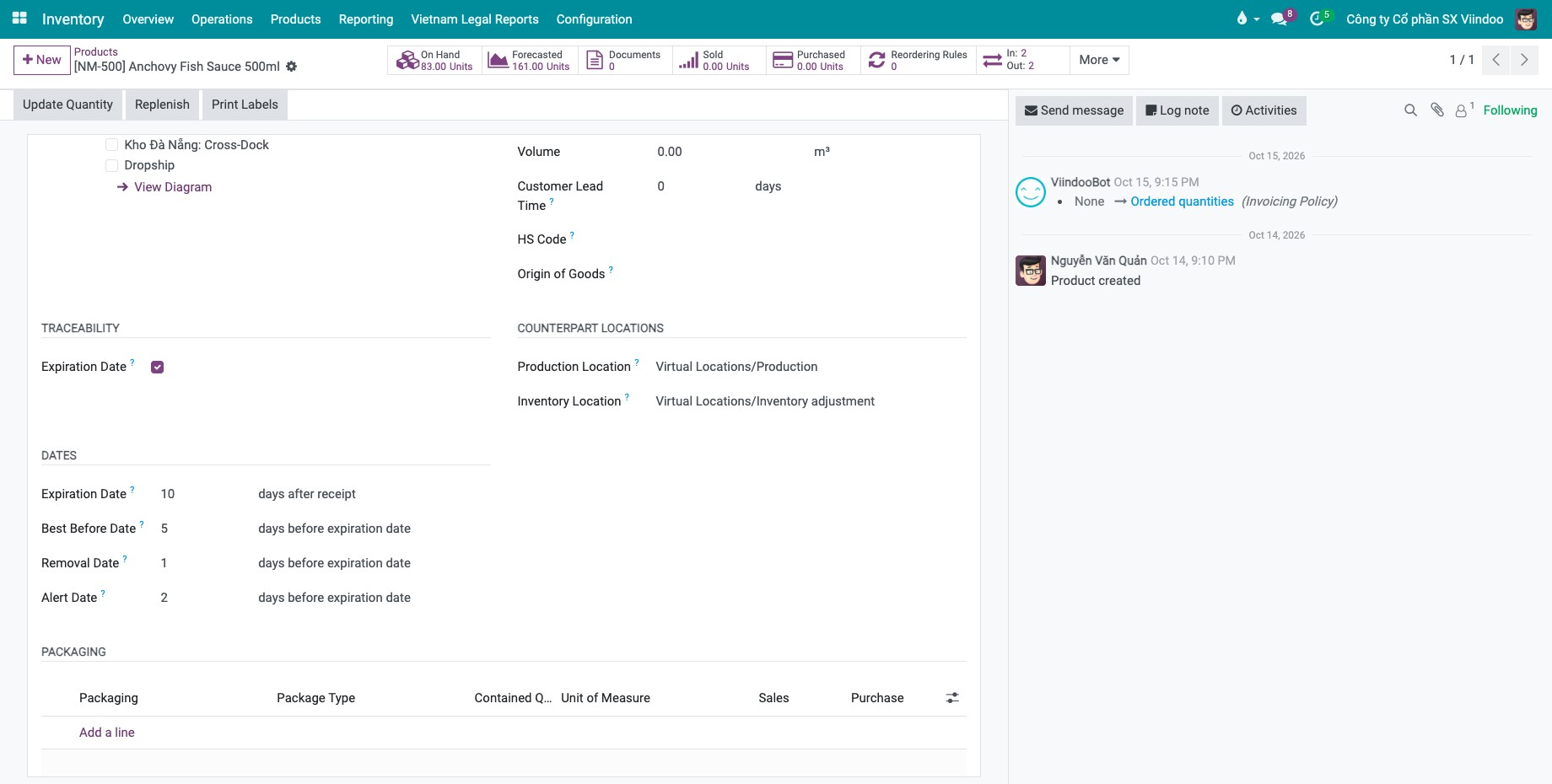
Task: Open On Hand 83.00 Units stat
Action: (x=435, y=60)
